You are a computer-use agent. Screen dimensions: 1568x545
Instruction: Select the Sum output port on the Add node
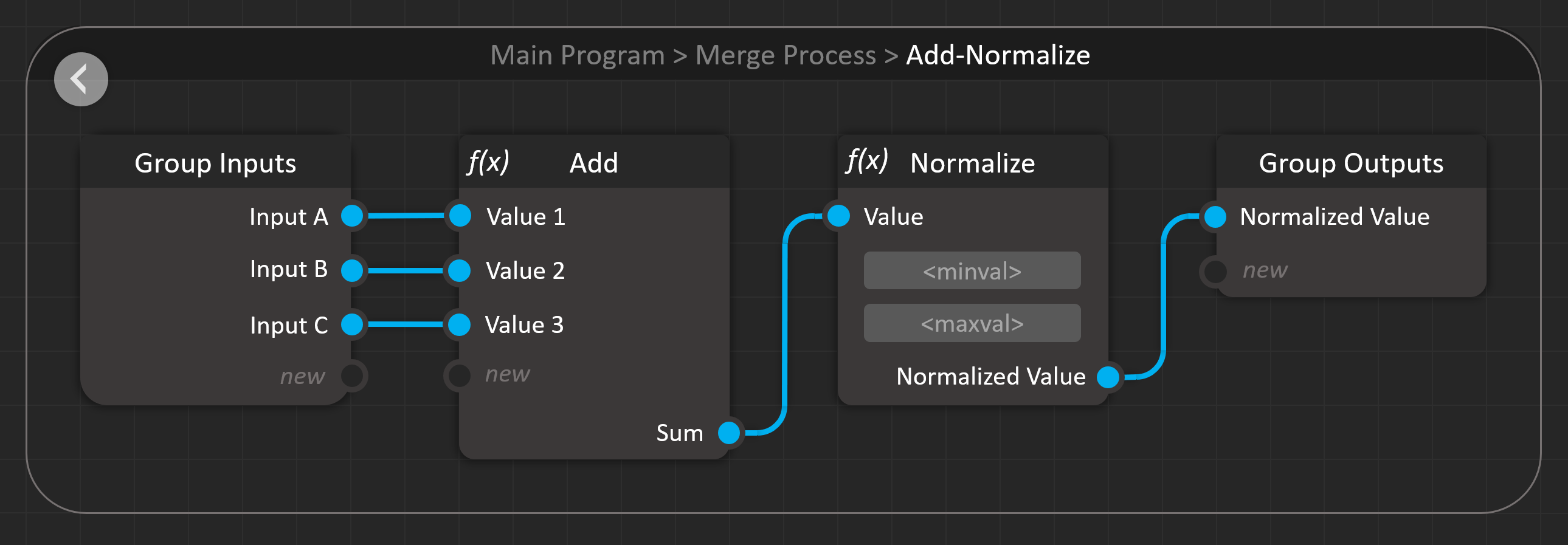(x=729, y=433)
